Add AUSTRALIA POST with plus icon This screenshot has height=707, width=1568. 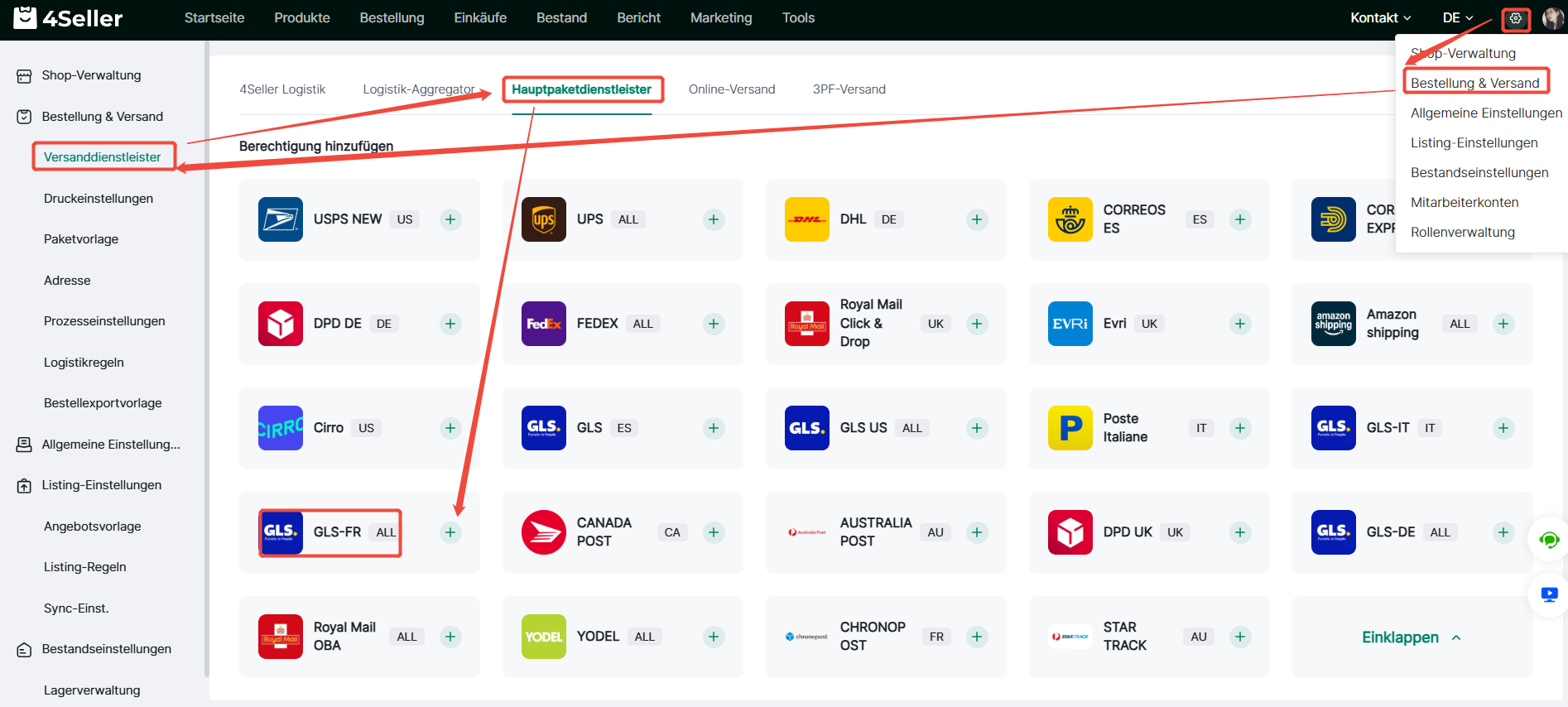(x=977, y=532)
